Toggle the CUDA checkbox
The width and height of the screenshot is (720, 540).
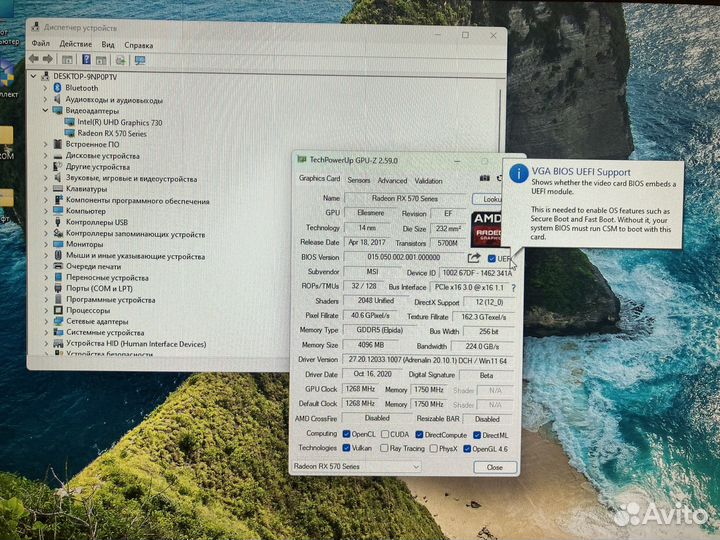coord(387,434)
